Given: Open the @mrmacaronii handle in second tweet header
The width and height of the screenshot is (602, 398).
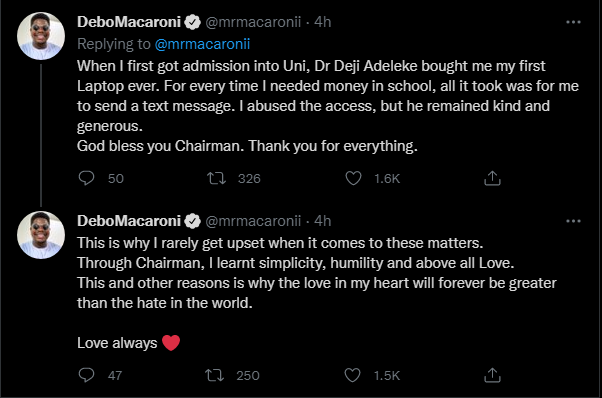Looking at the screenshot, I should tap(253, 221).
